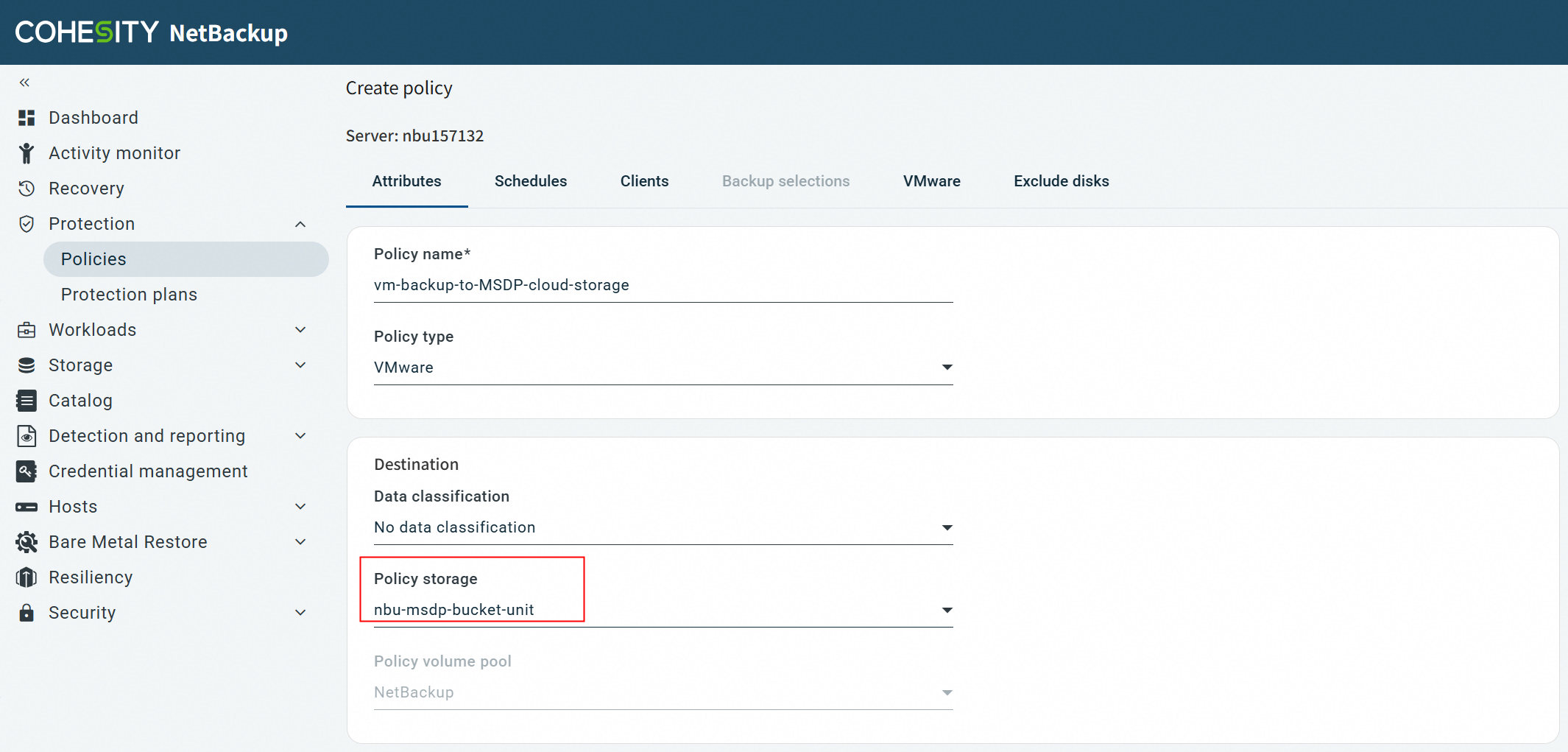Click the Hosts menu label
The height and width of the screenshot is (752, 1568).
(x=73, y=507)
